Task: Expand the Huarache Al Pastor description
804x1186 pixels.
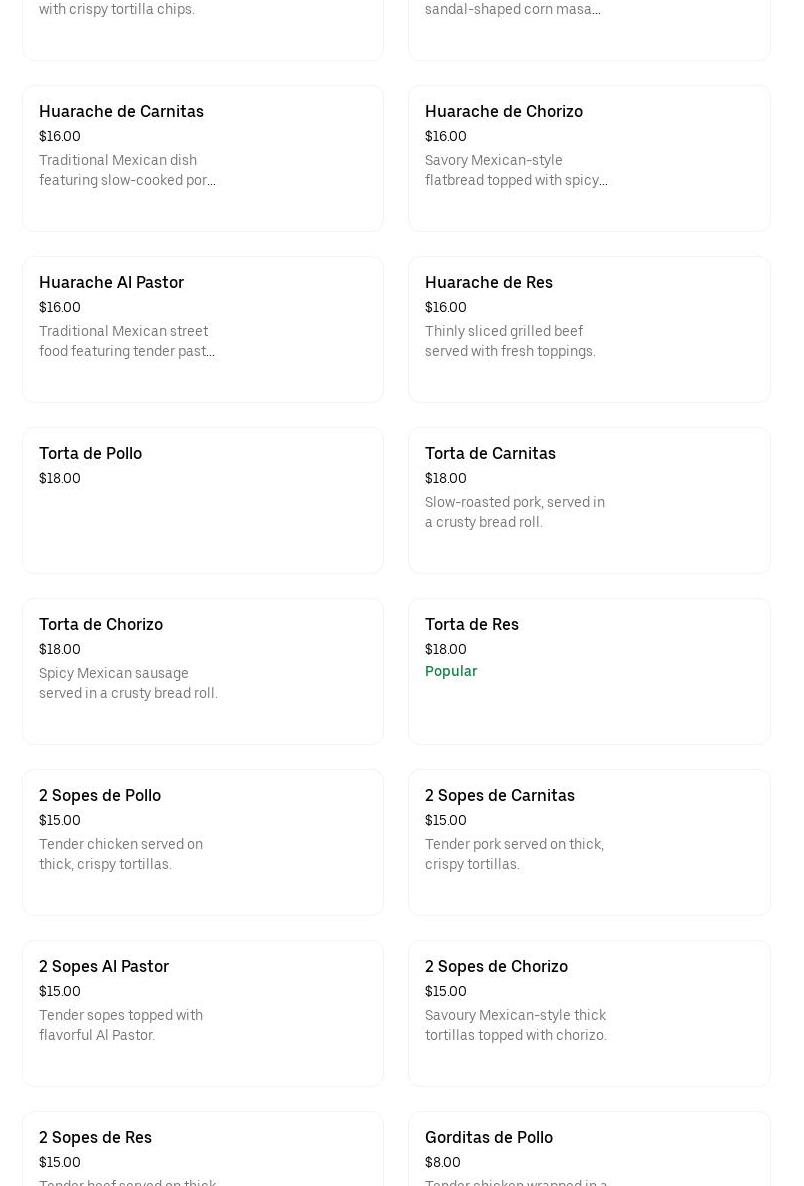Action: [x=127, y=341]
